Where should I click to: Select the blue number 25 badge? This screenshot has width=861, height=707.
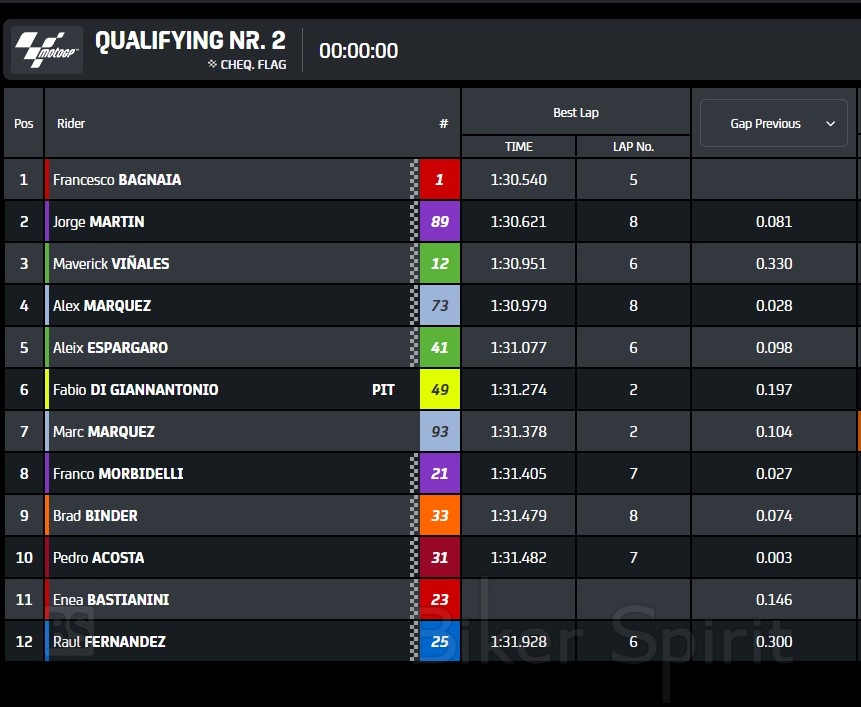coord(439,642)
